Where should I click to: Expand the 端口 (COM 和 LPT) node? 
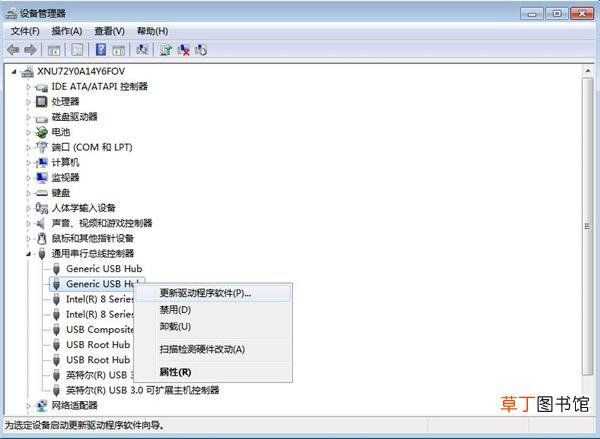pos(28,147)
